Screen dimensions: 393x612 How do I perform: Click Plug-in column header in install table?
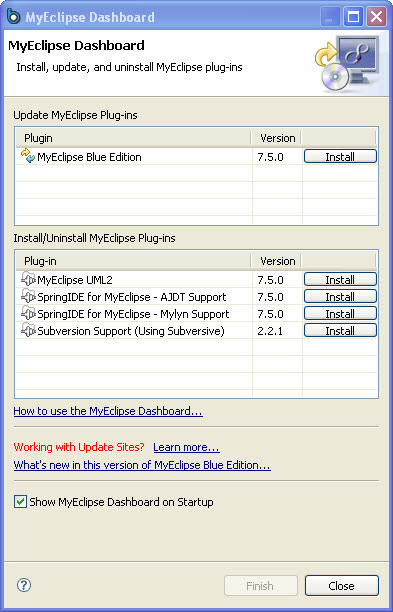point(133,261)
